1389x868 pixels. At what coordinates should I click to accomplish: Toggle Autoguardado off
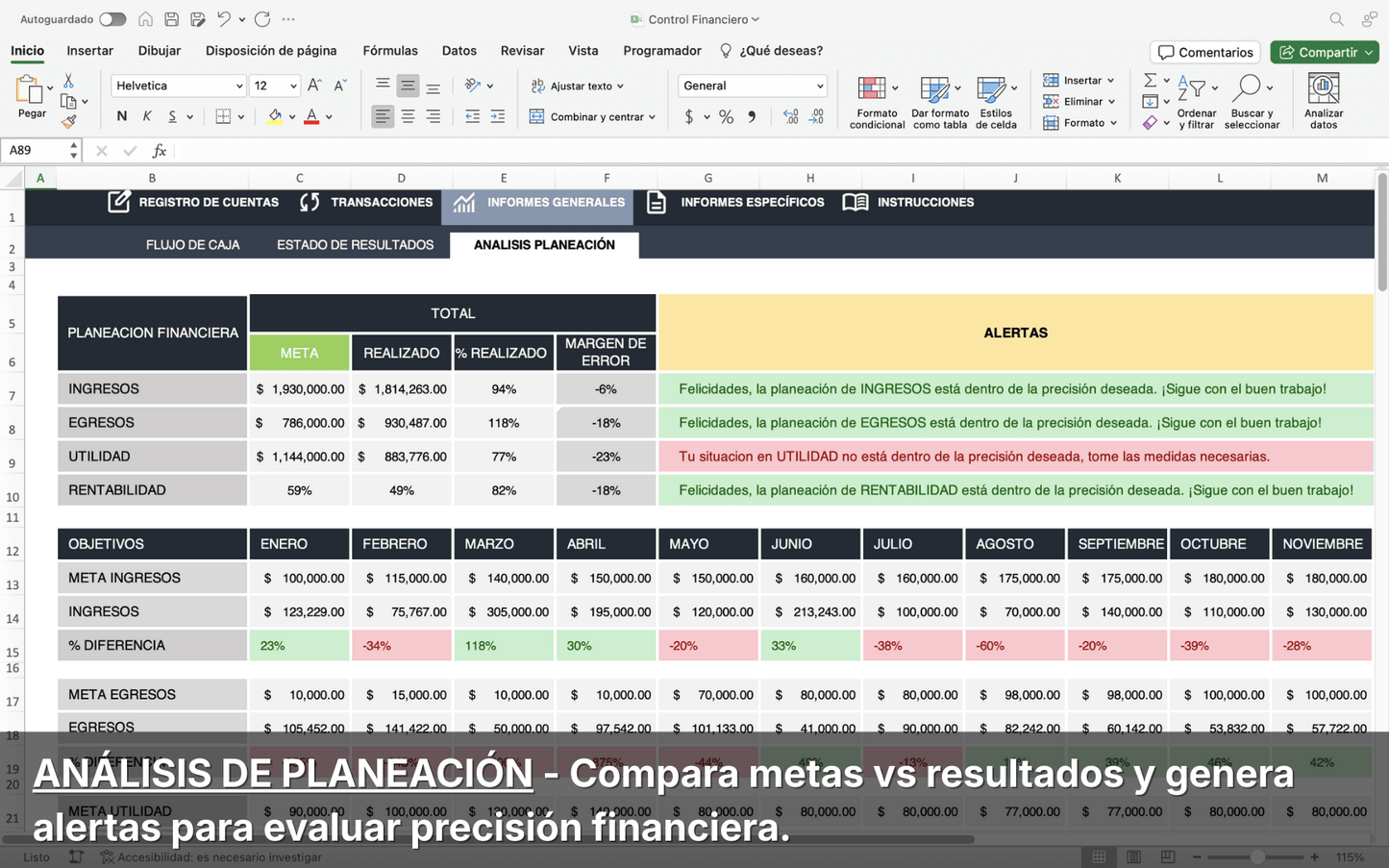coord(112,18)
